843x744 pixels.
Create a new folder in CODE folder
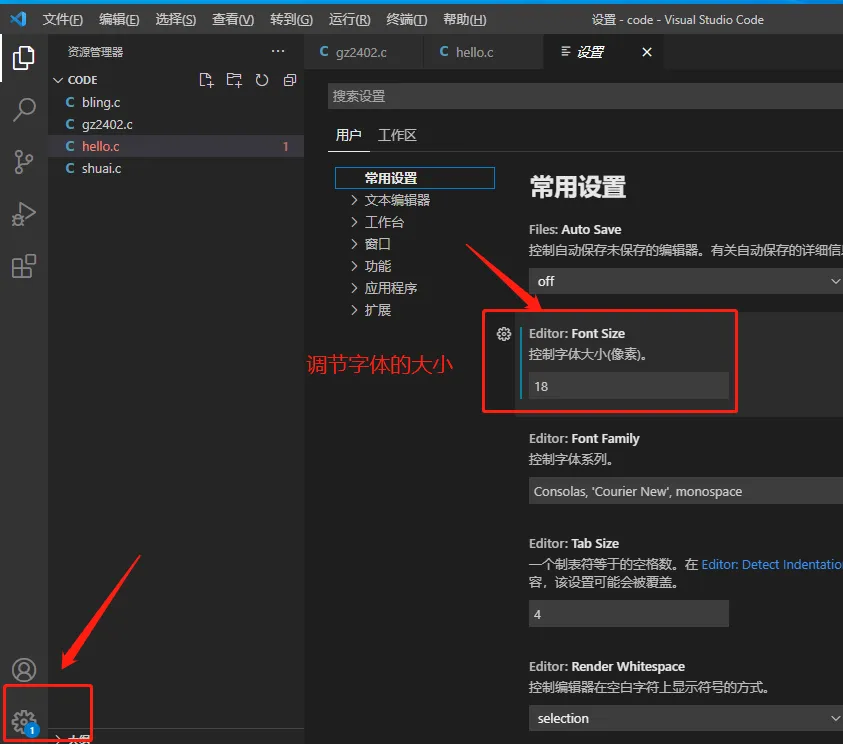234,80
